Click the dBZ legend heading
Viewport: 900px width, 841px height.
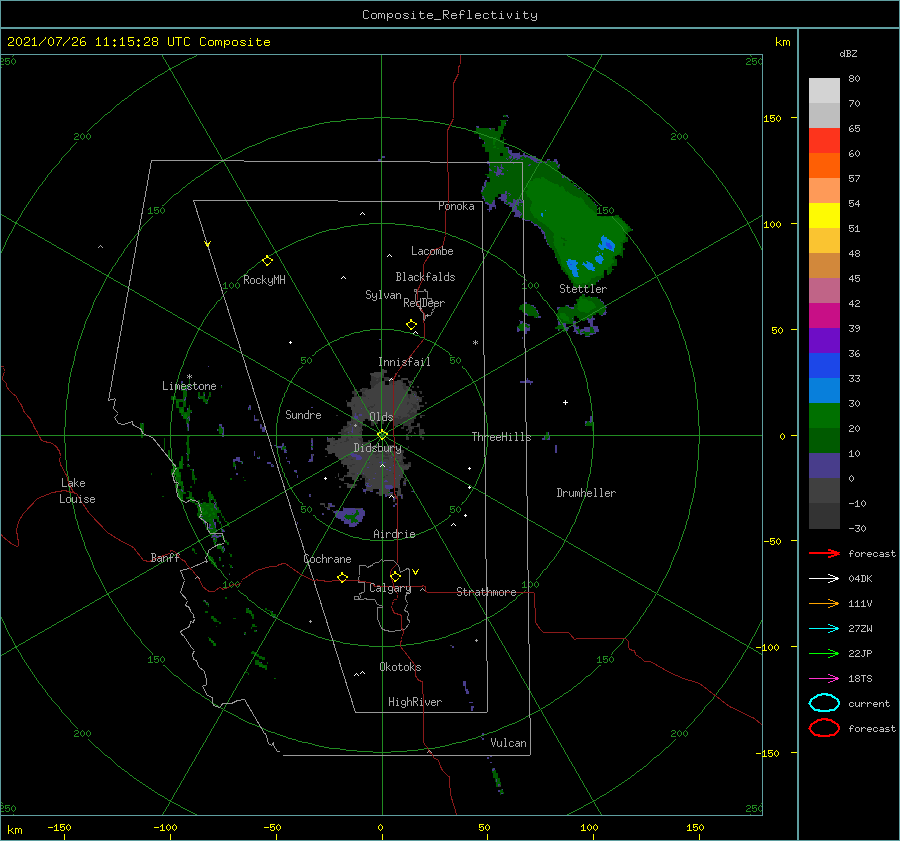tap(848, 53)
